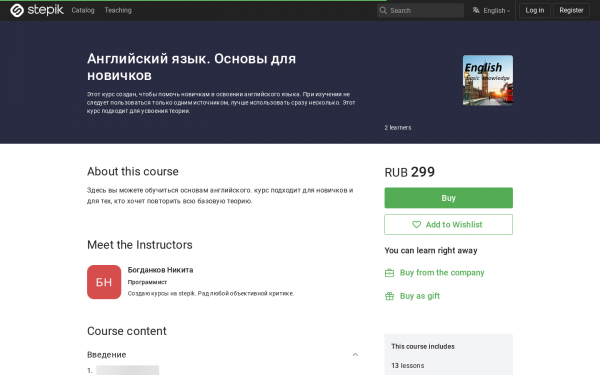
Task: Click the language translate icon
Action: pos(476,10)
